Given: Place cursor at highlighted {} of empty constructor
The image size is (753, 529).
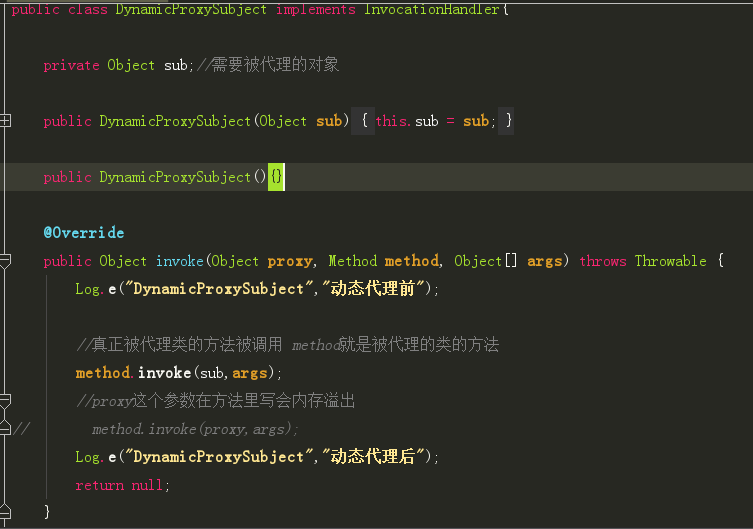Looking at the screenshot, I should click(276, 177).
